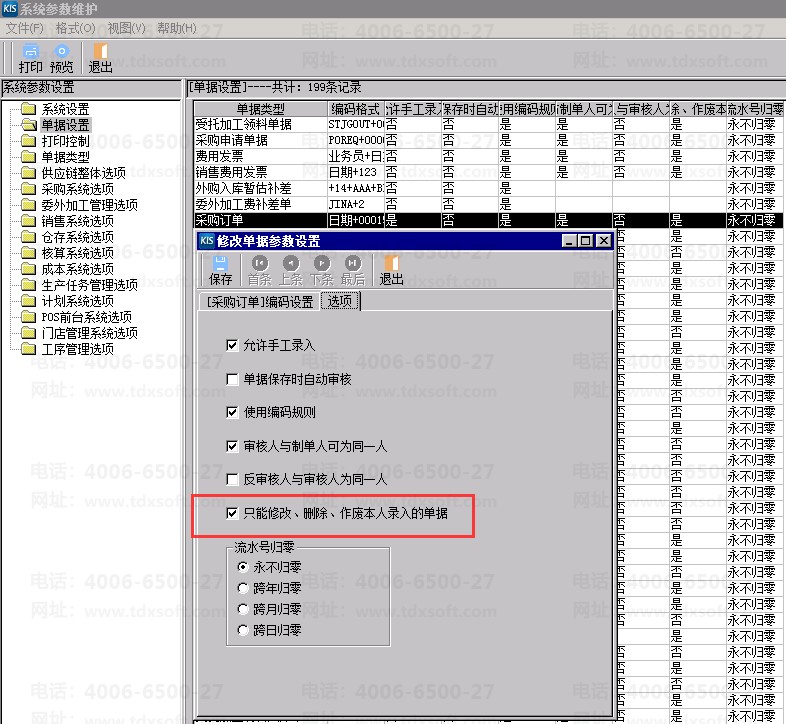The height and width of the screenshot is (724, 786).
Task: Click 单据类型 column header
Action: coord(259,108)
